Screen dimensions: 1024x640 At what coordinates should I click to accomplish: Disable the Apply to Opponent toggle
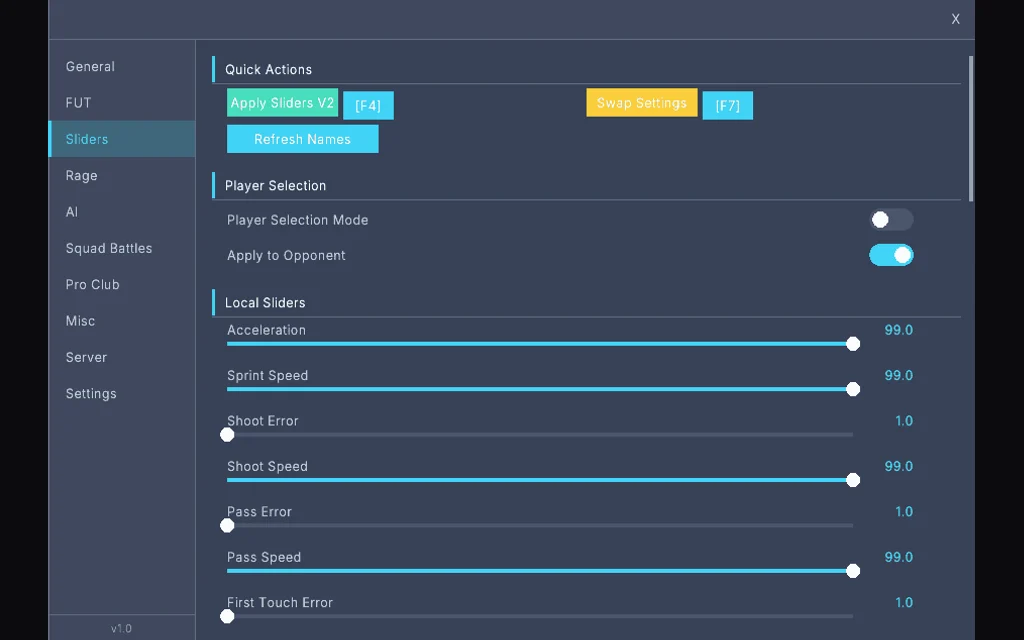pyautogui.click(x=891, y=255)
